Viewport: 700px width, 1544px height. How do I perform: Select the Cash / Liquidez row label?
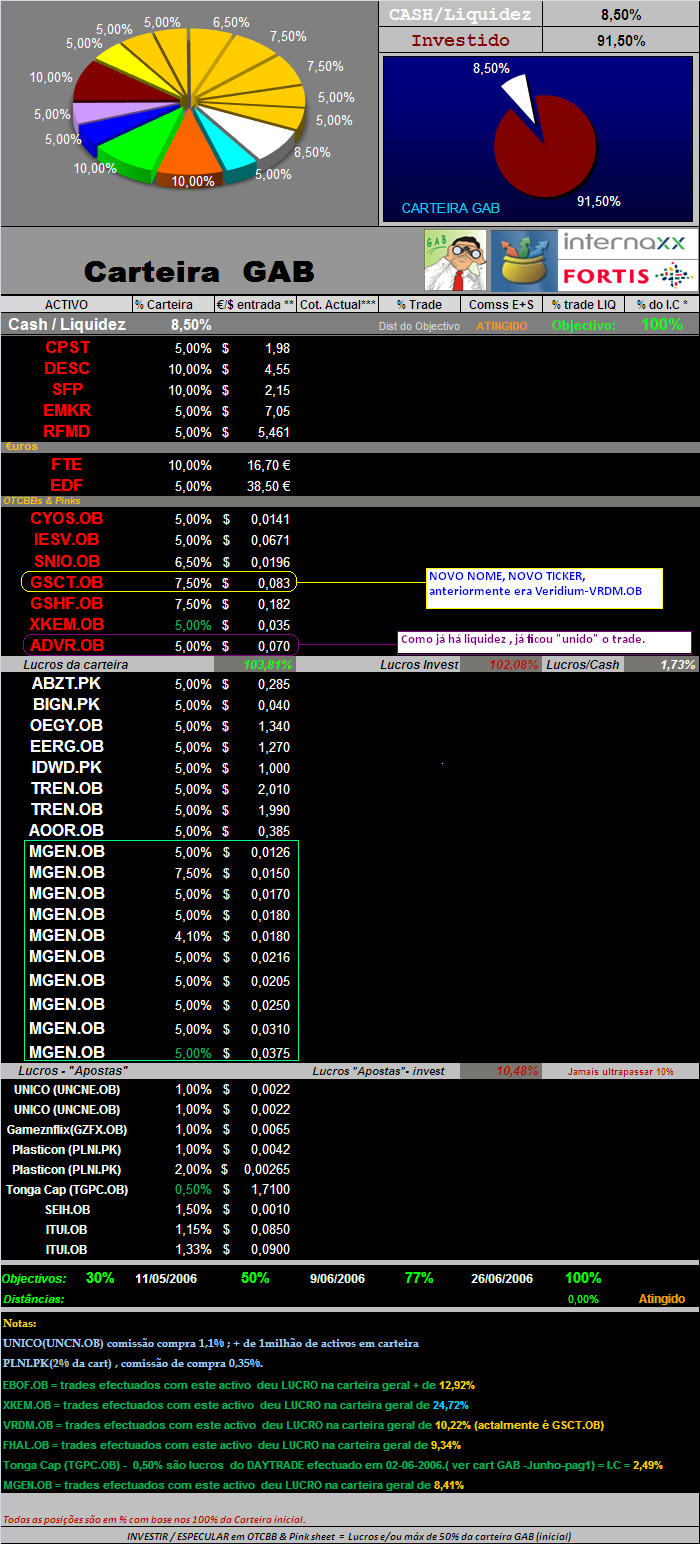67,325
